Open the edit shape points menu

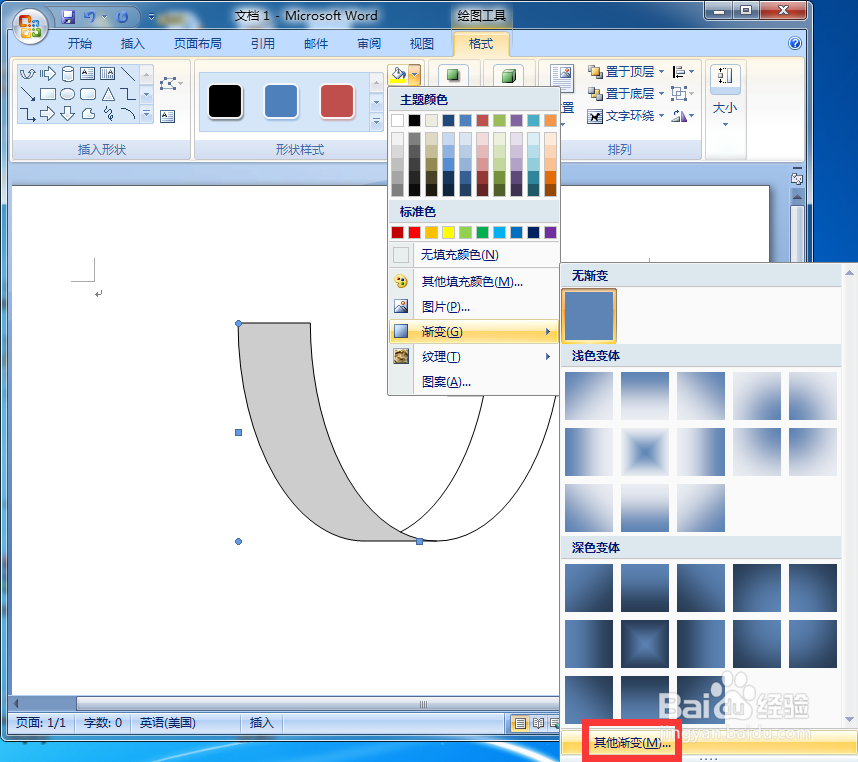pos(170,84)
